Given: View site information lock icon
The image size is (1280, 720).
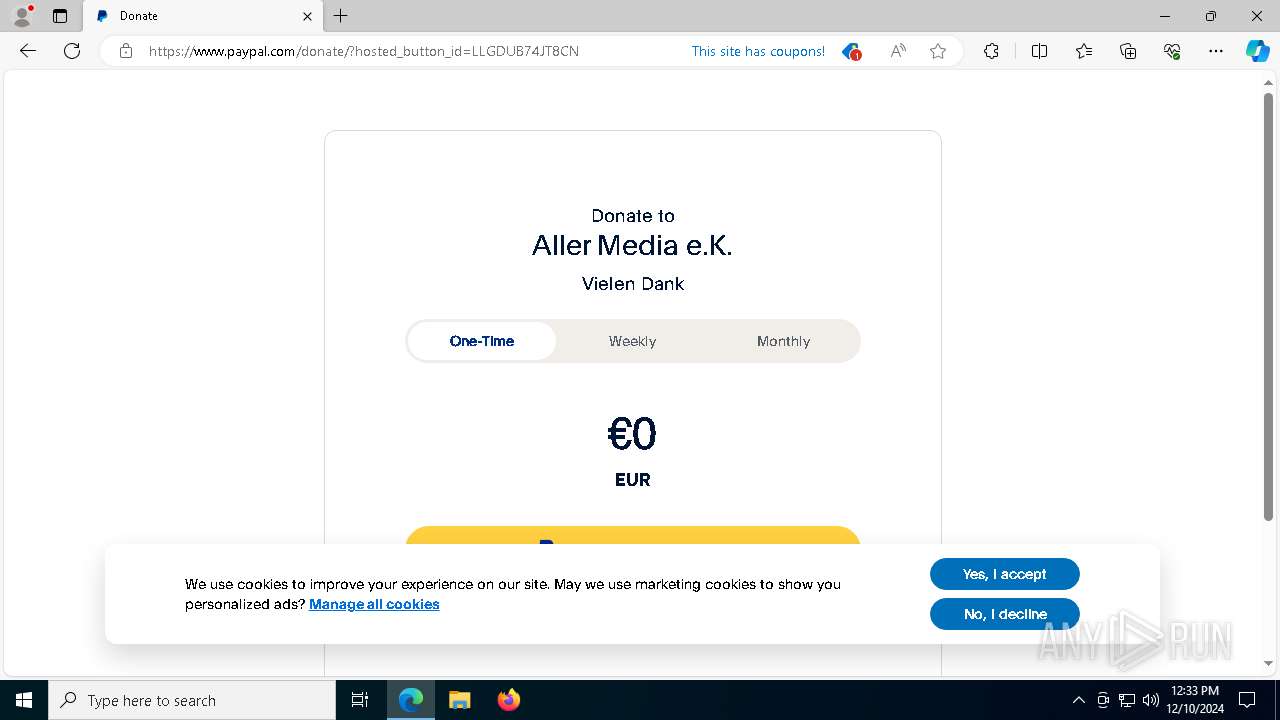Looking at the screenshot, I should (x=126, y=51).
